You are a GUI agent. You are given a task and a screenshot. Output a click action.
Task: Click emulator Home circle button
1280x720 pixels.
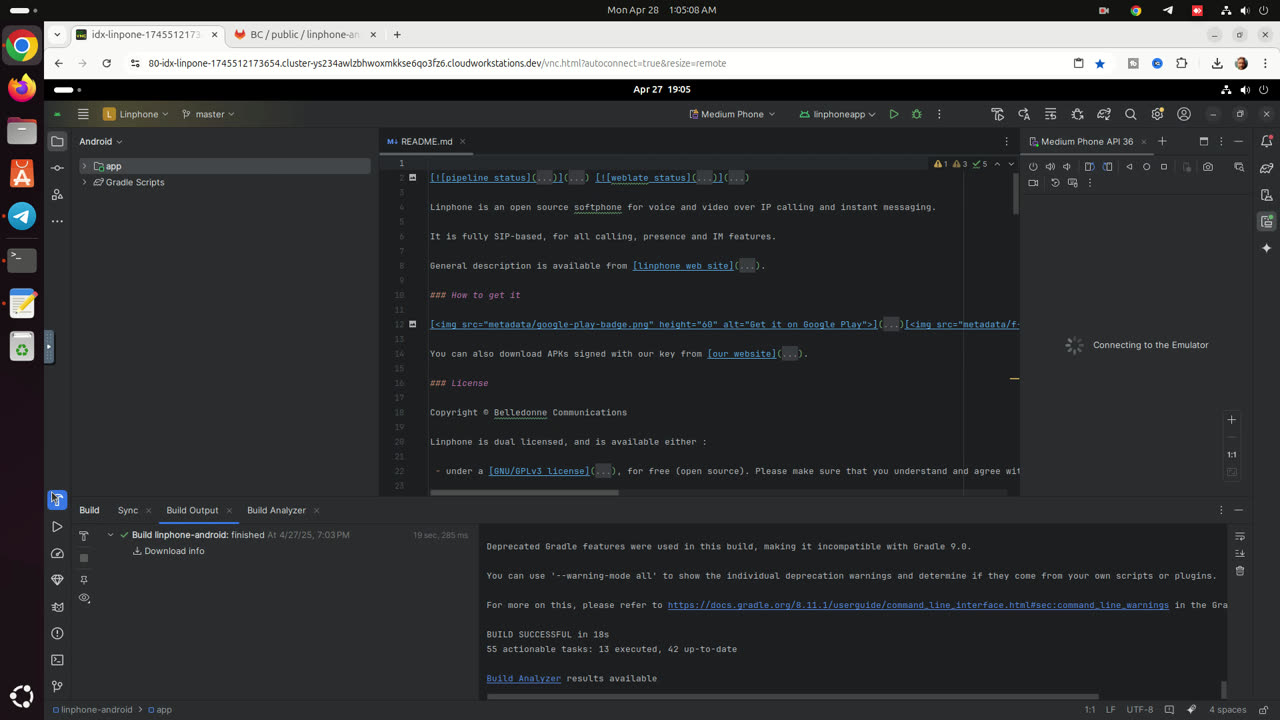(x=1146, y=167)
